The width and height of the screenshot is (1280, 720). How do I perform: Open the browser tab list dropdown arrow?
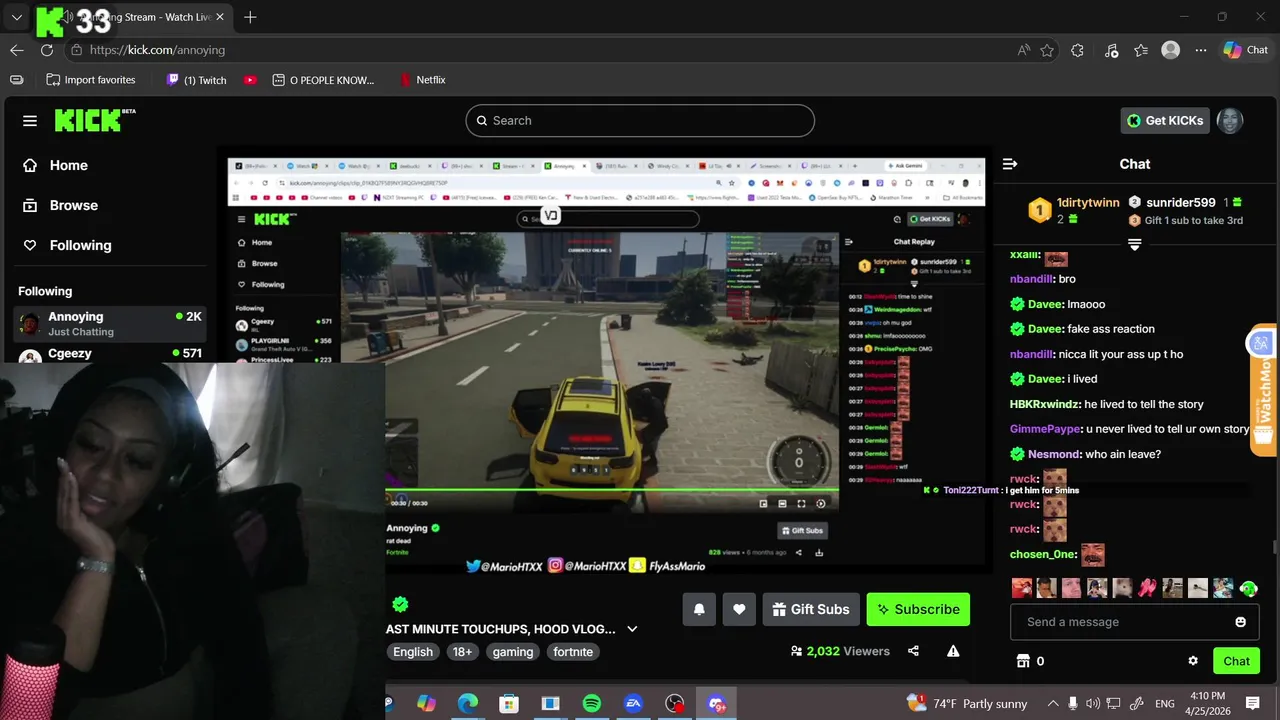[x=16, y=17]
